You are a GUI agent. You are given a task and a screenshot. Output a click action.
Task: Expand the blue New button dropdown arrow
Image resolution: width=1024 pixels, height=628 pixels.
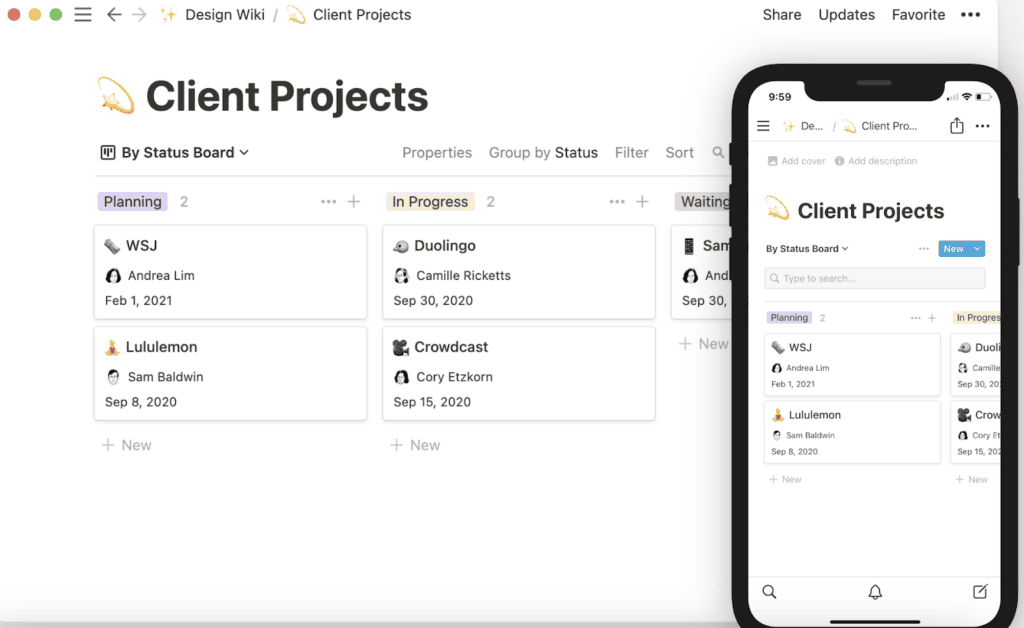point(977,249)
